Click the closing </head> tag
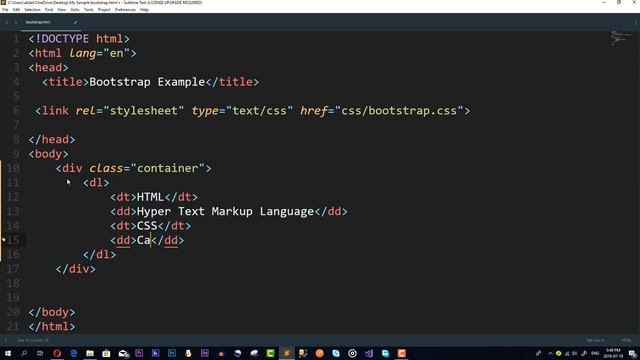This screenshot has width=640, height=360. [x=52, y=140]
